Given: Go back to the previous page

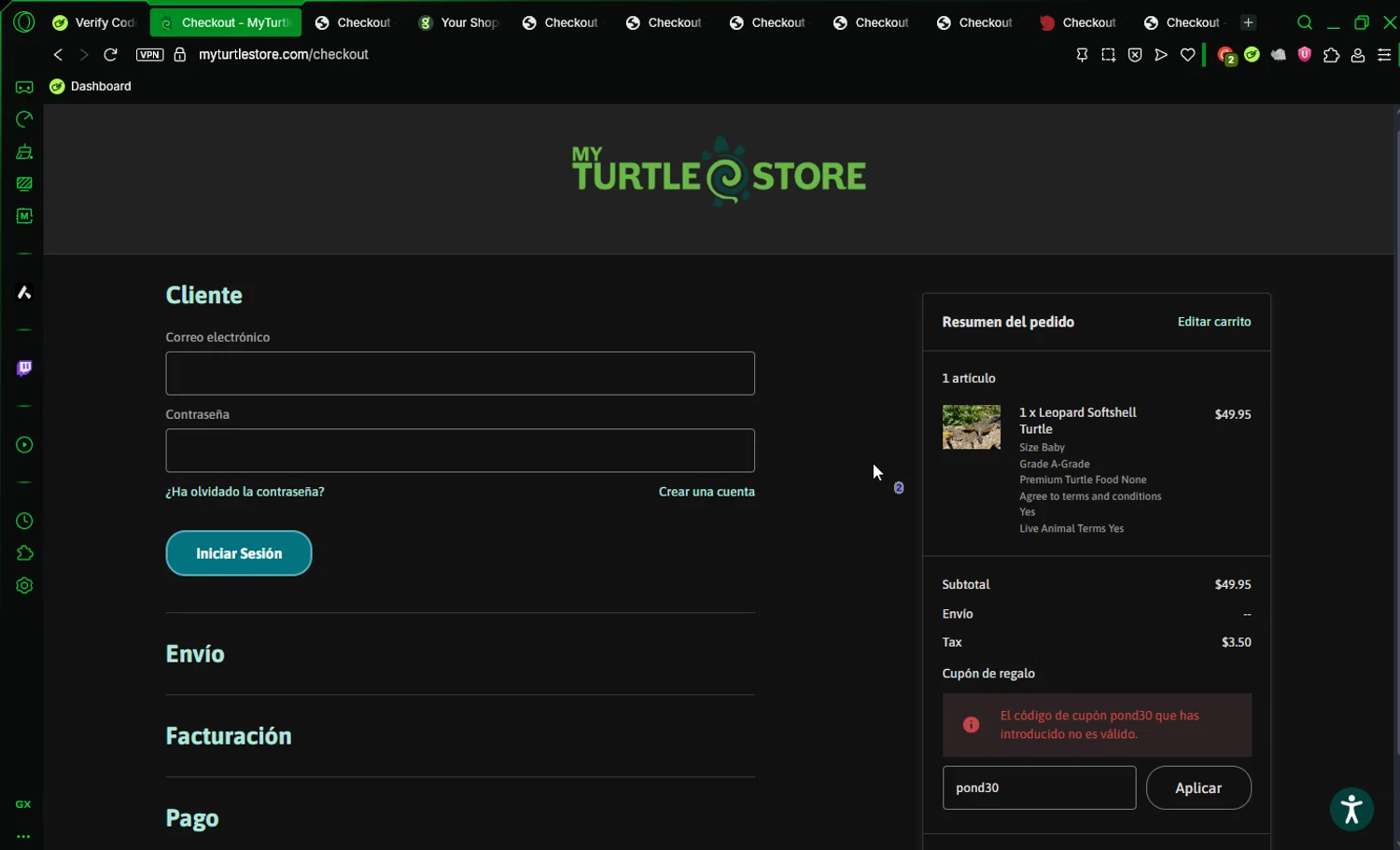Looking at the screenshot, I should [x=58, y=55].
